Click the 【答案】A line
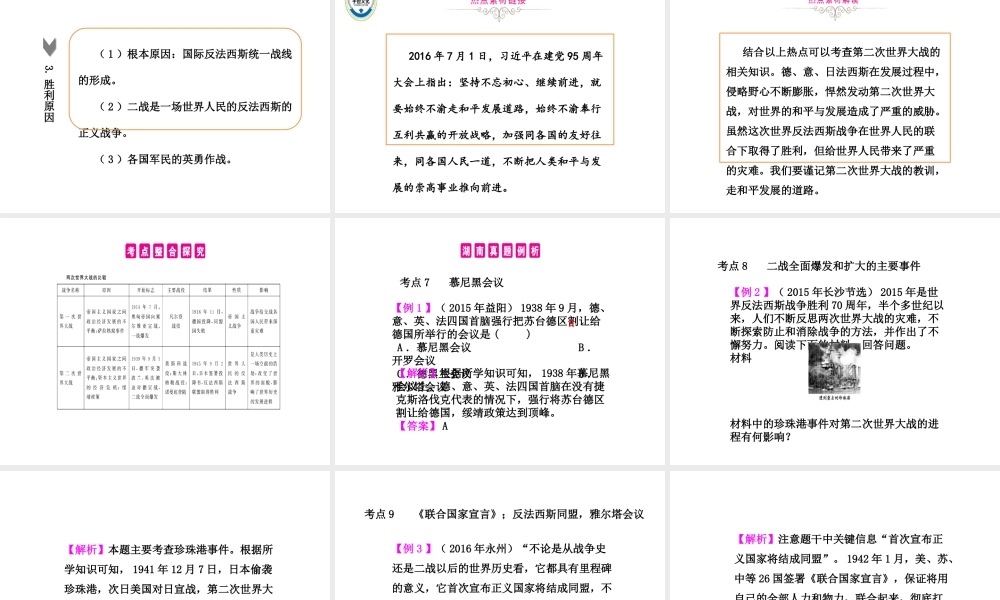Screen dimensions: 1000x600 [x=422, y=426]
